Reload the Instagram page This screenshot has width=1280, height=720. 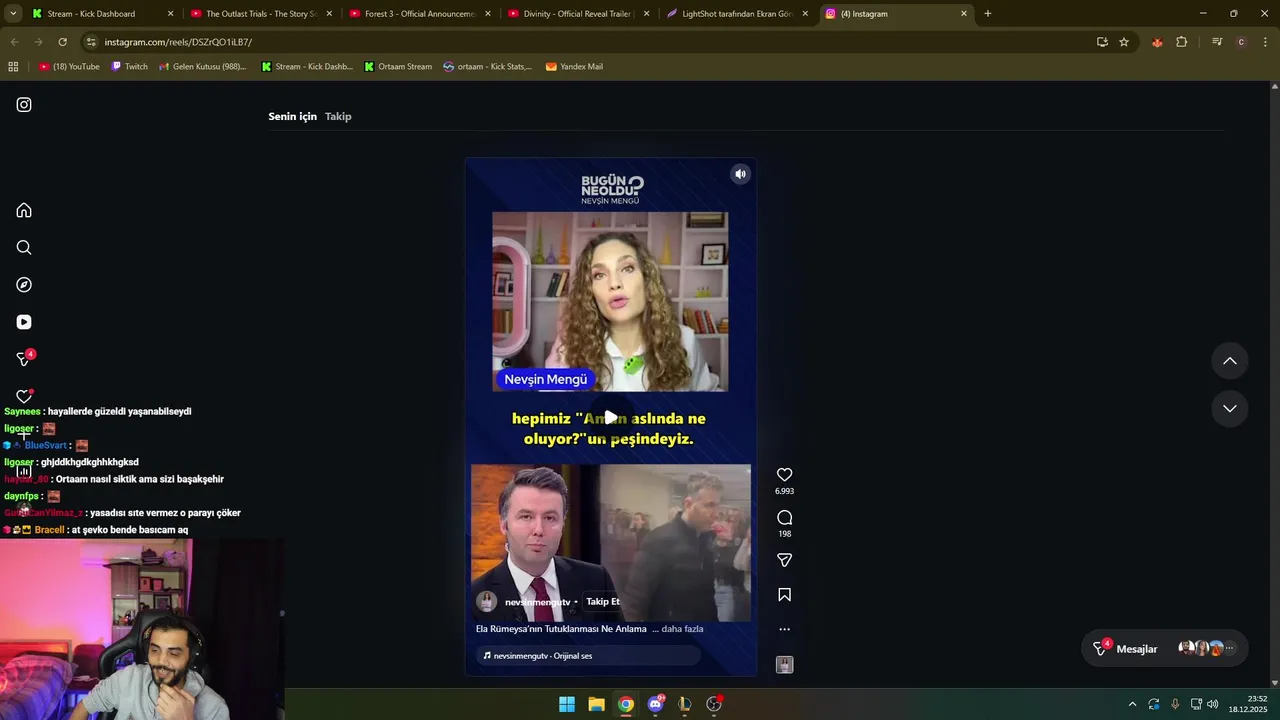tap(62, 42)
